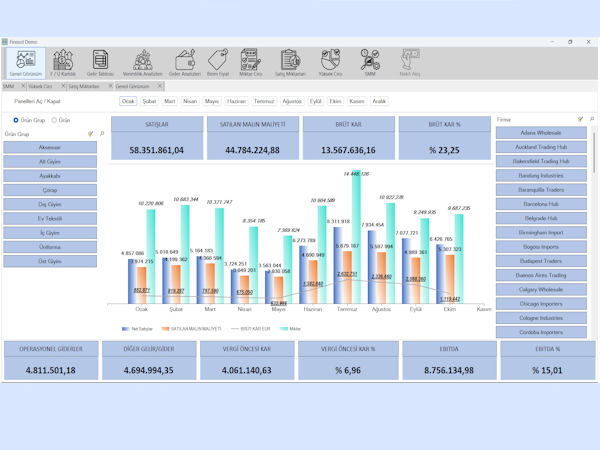Filter by Dış Giyim product group

click(x=50, y=204)
